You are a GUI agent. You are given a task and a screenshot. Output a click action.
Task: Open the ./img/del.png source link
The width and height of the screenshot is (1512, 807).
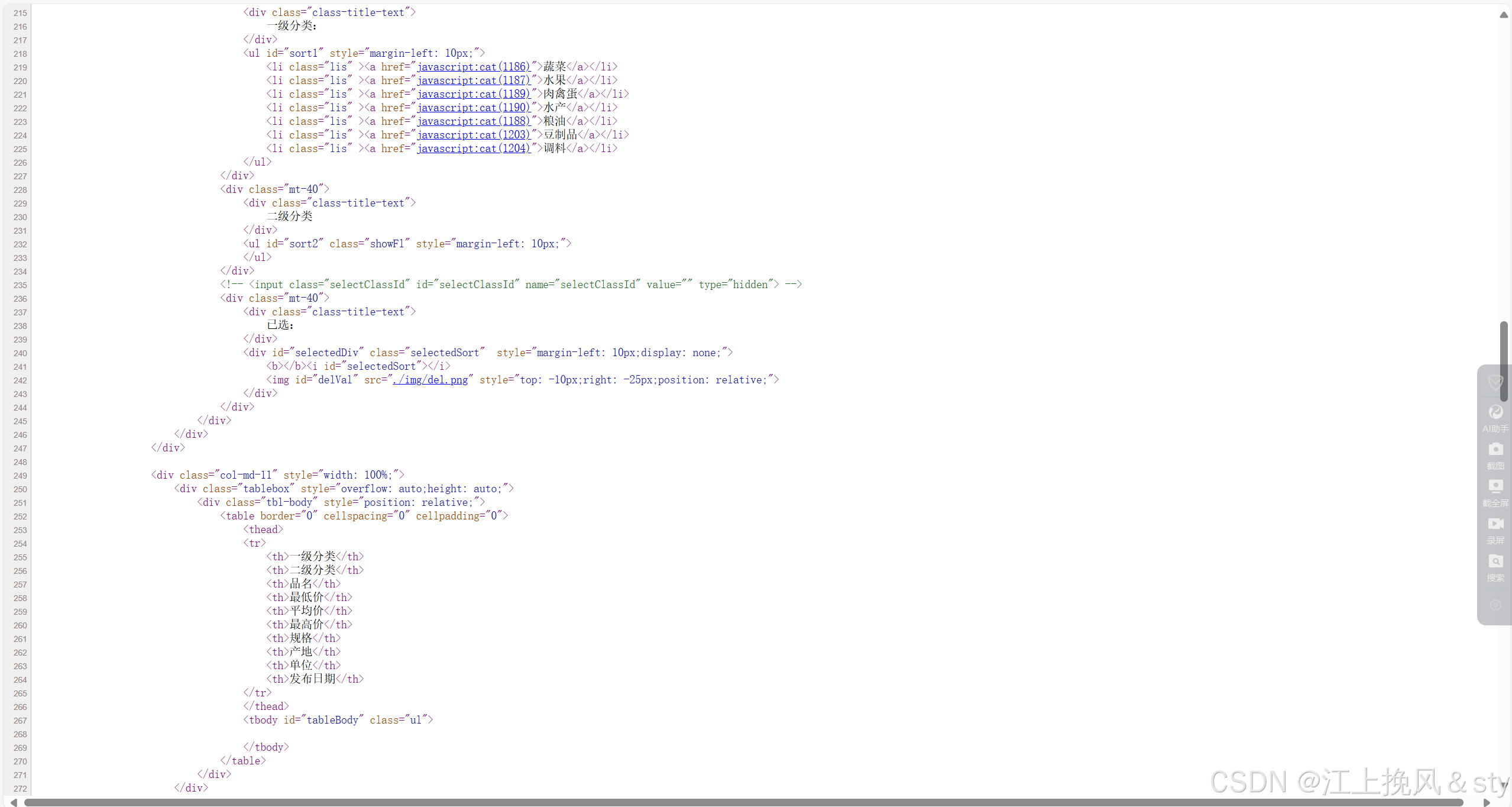click(x=430, y=380)
